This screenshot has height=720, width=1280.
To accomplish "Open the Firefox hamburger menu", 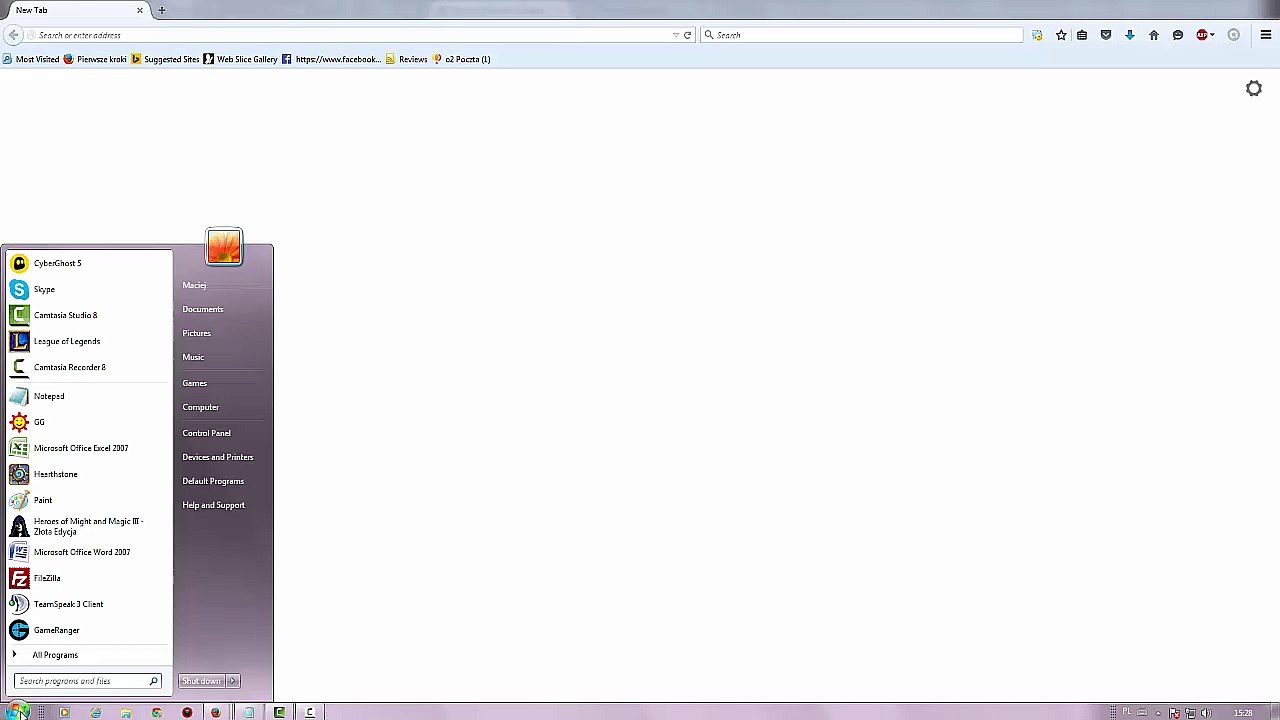I will [1266, 35].
